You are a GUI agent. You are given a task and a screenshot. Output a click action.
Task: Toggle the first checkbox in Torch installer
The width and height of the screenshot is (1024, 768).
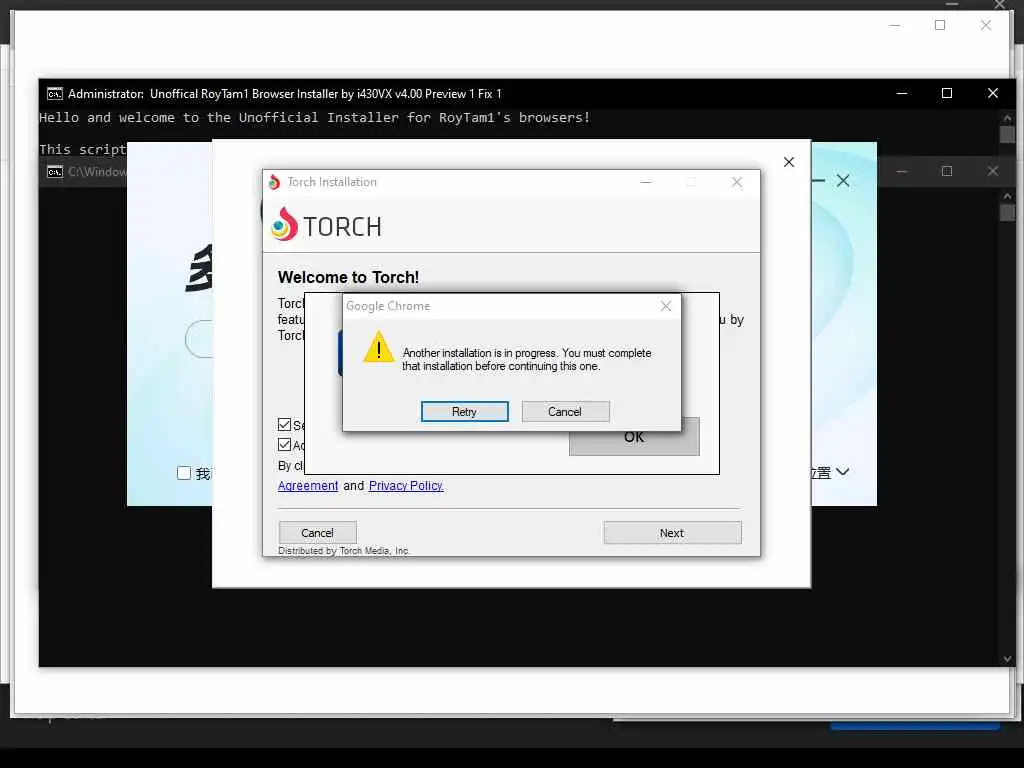pyautogui.click(x=284, y=424)
